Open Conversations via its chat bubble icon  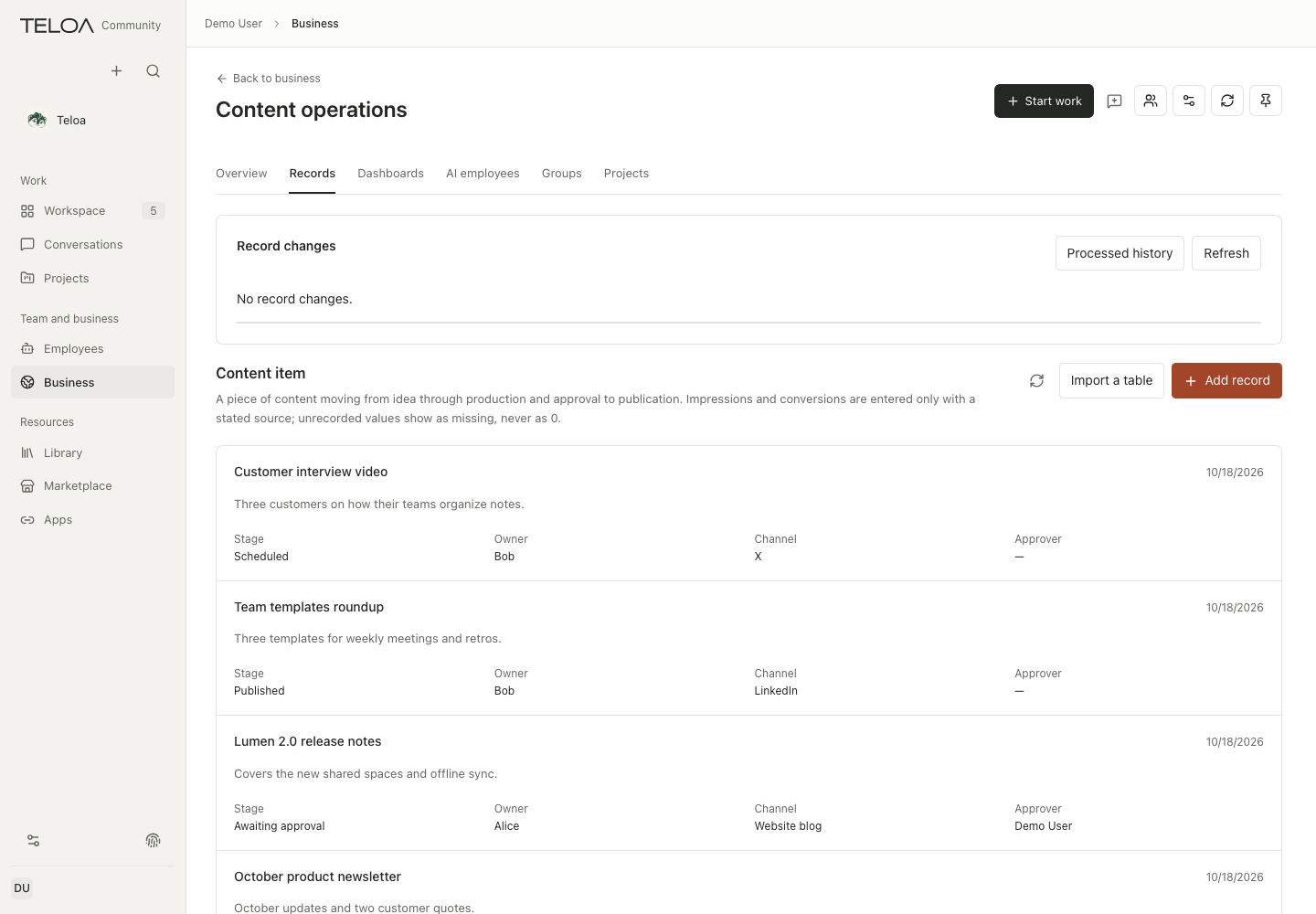(27, 245)
